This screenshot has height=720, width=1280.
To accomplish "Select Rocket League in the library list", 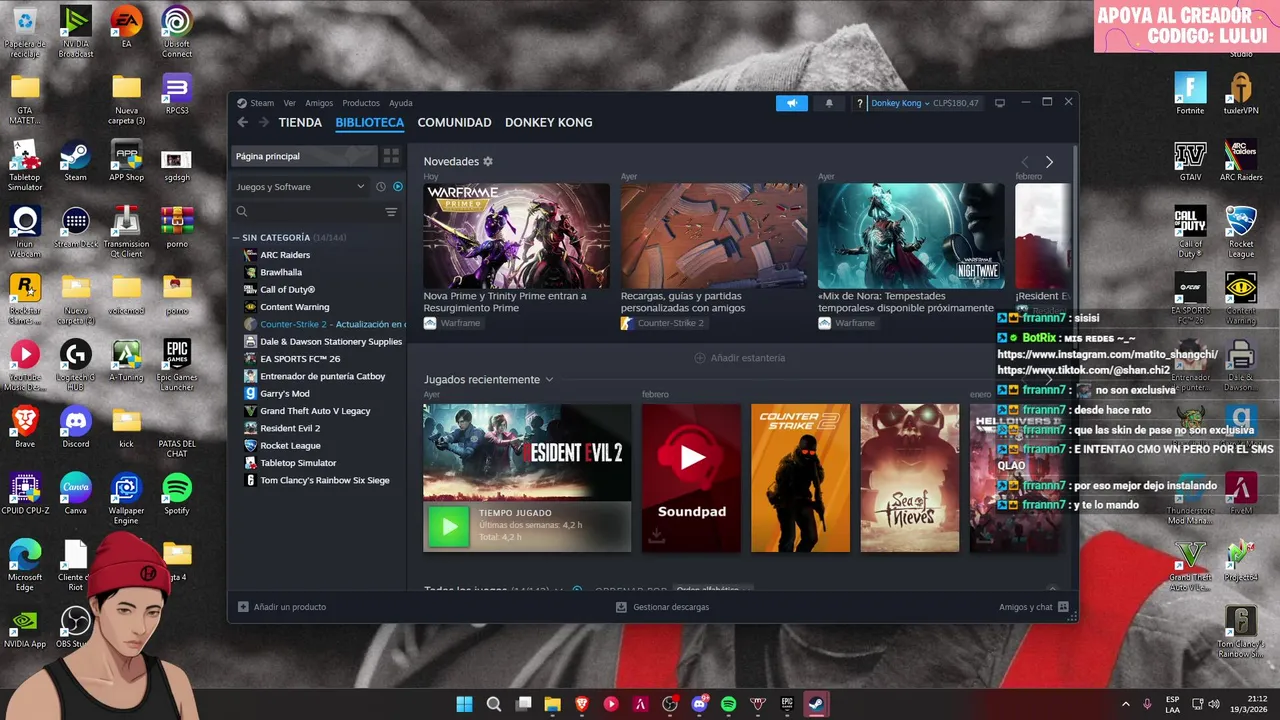I will (x=290, y=445).
